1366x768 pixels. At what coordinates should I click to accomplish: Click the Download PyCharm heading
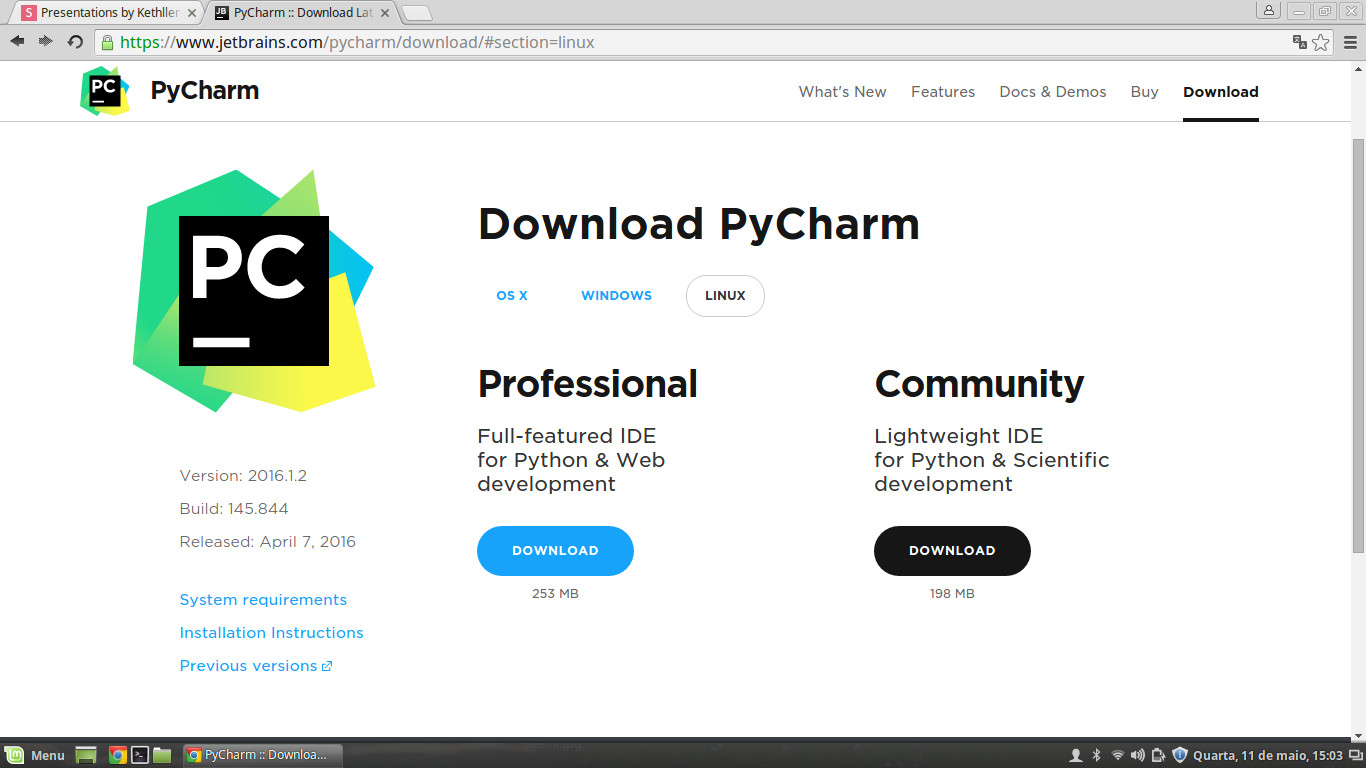coord(699,224)
